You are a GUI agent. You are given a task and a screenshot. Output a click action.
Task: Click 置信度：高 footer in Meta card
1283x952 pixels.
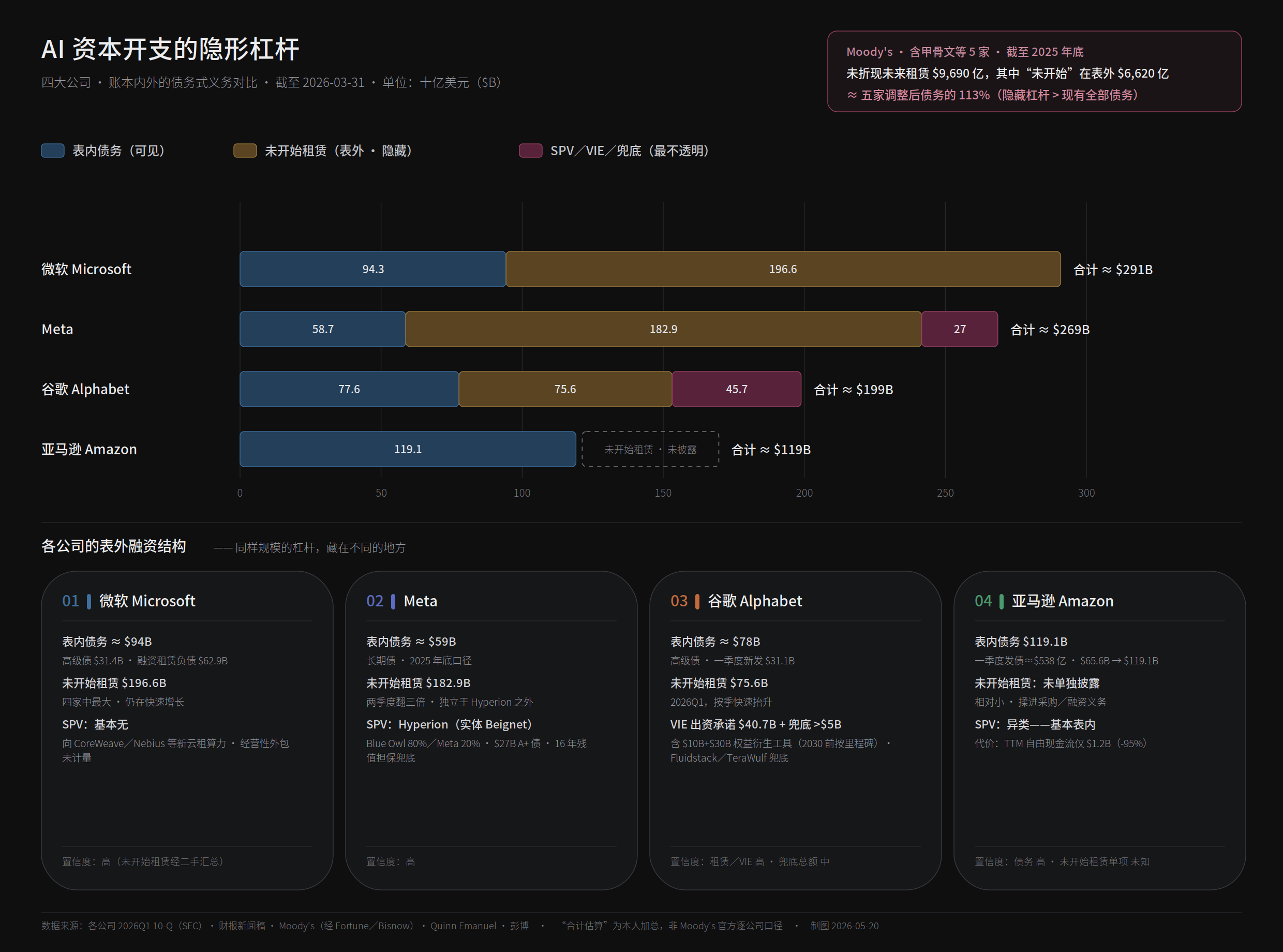(x=391, y=861)
